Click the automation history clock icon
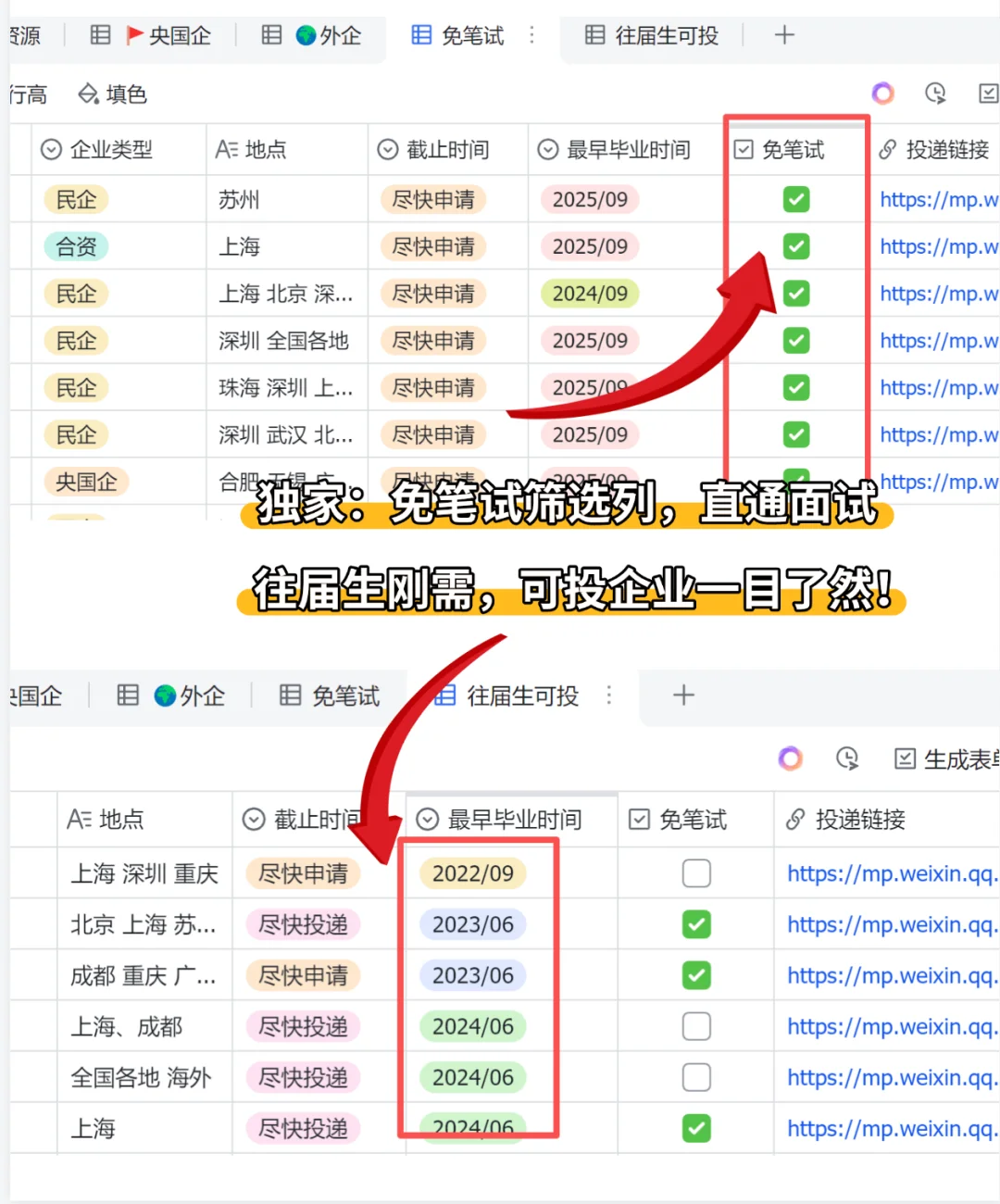The image size is (1000, 1204). 934,94
